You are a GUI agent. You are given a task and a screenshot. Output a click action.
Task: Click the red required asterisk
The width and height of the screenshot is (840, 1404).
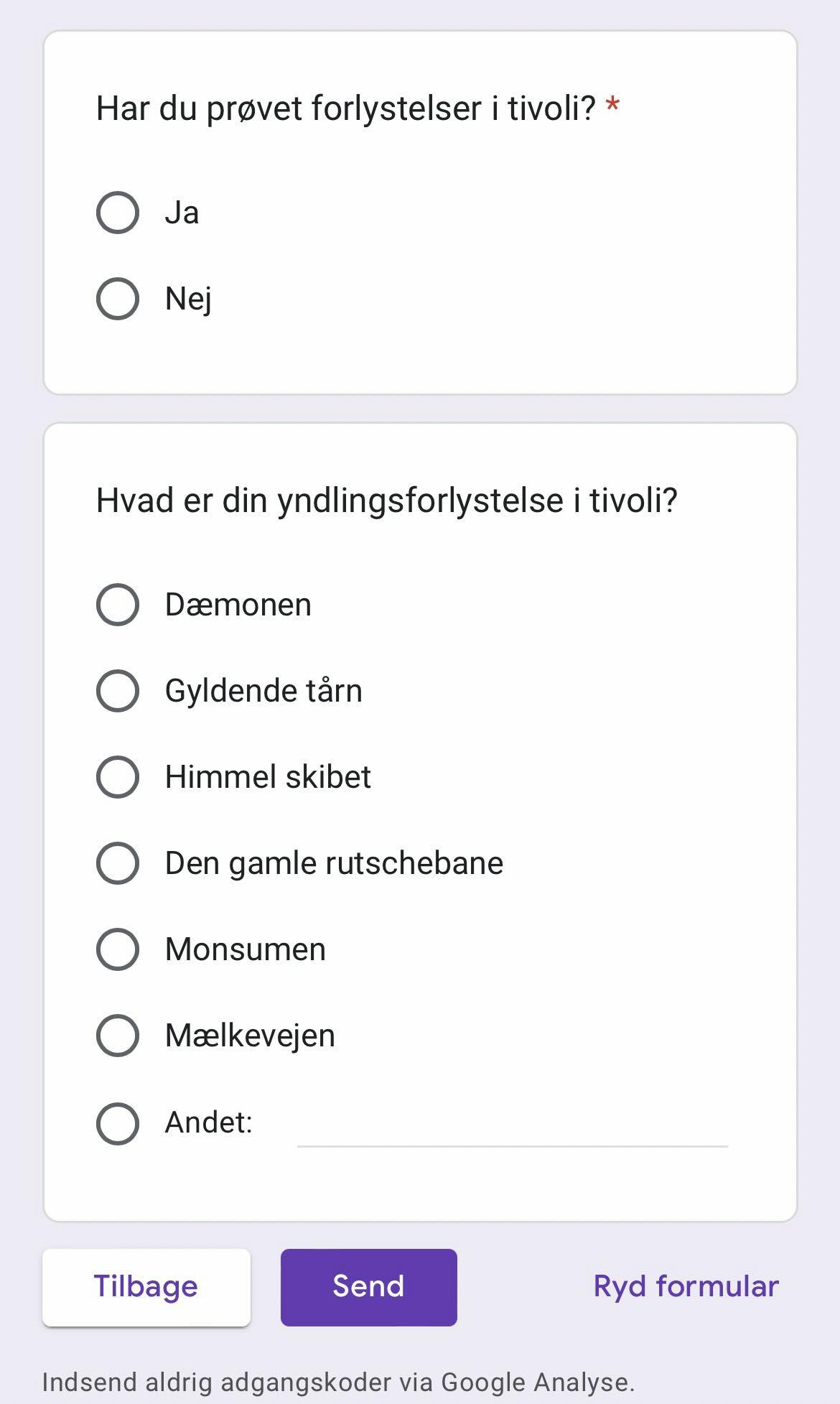pos(612,106)
